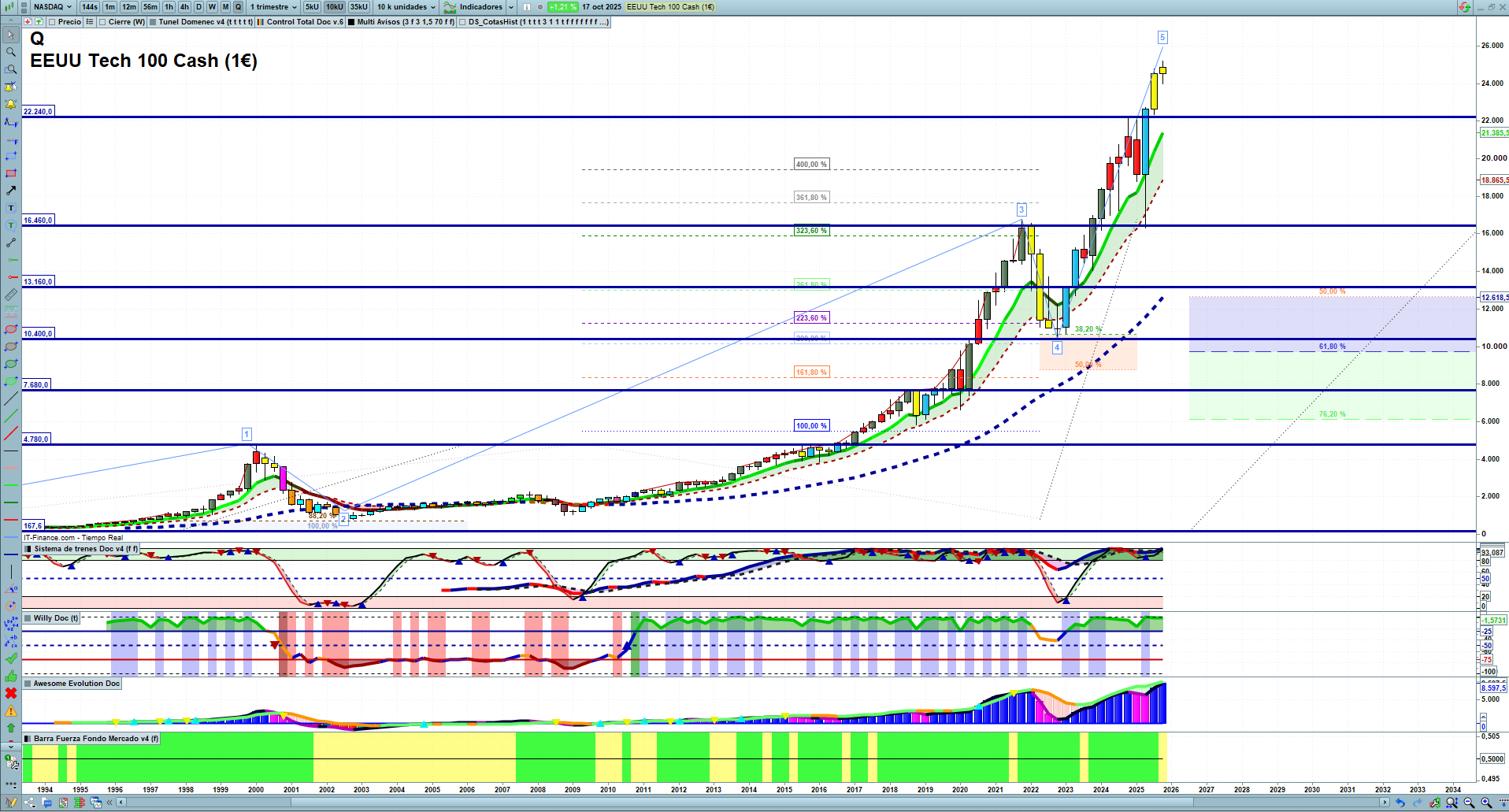
Task: Click the undo arrow in bottom bar
Action: (x=1400, y=803)
